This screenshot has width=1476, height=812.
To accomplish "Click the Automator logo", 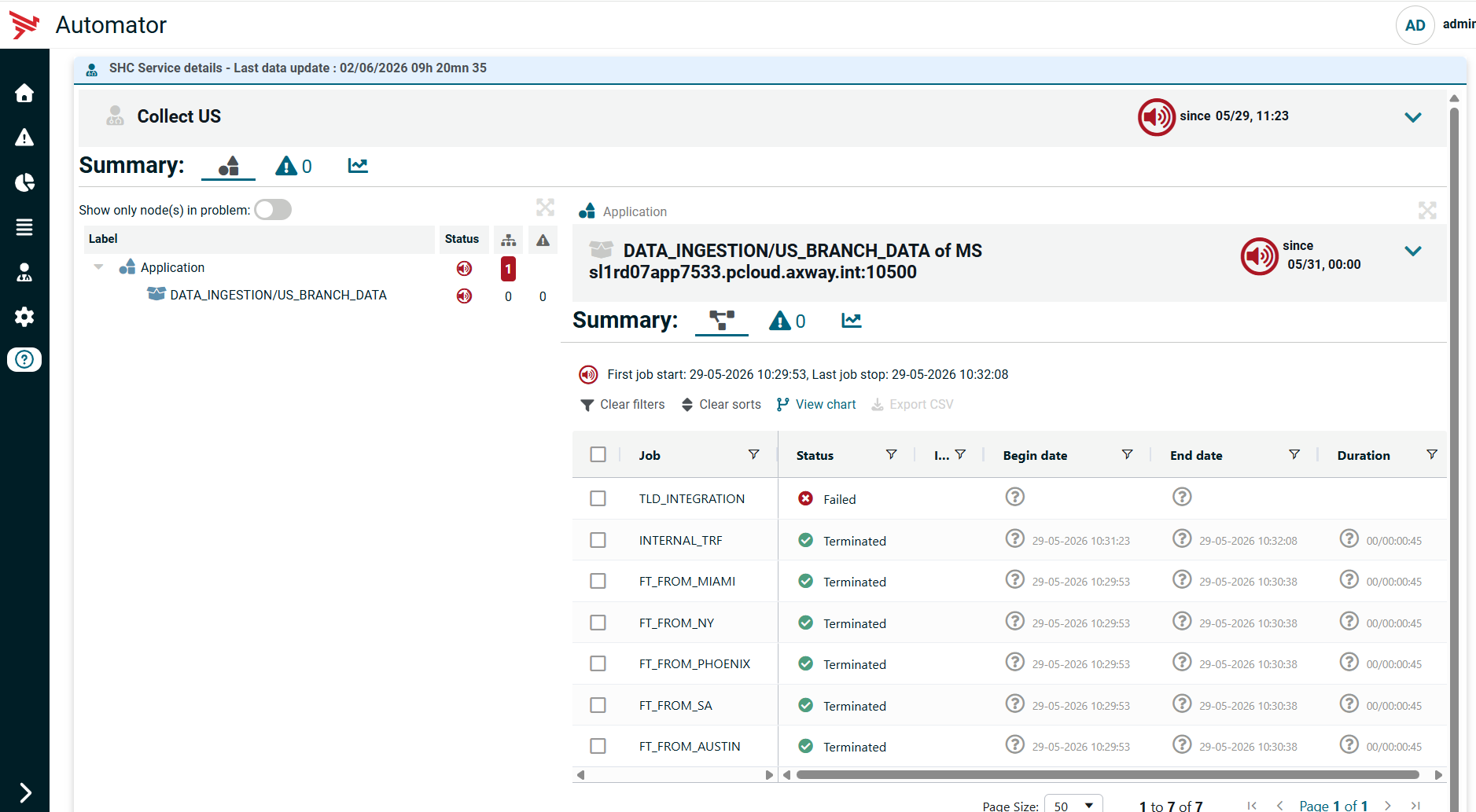I will [24, 25].
